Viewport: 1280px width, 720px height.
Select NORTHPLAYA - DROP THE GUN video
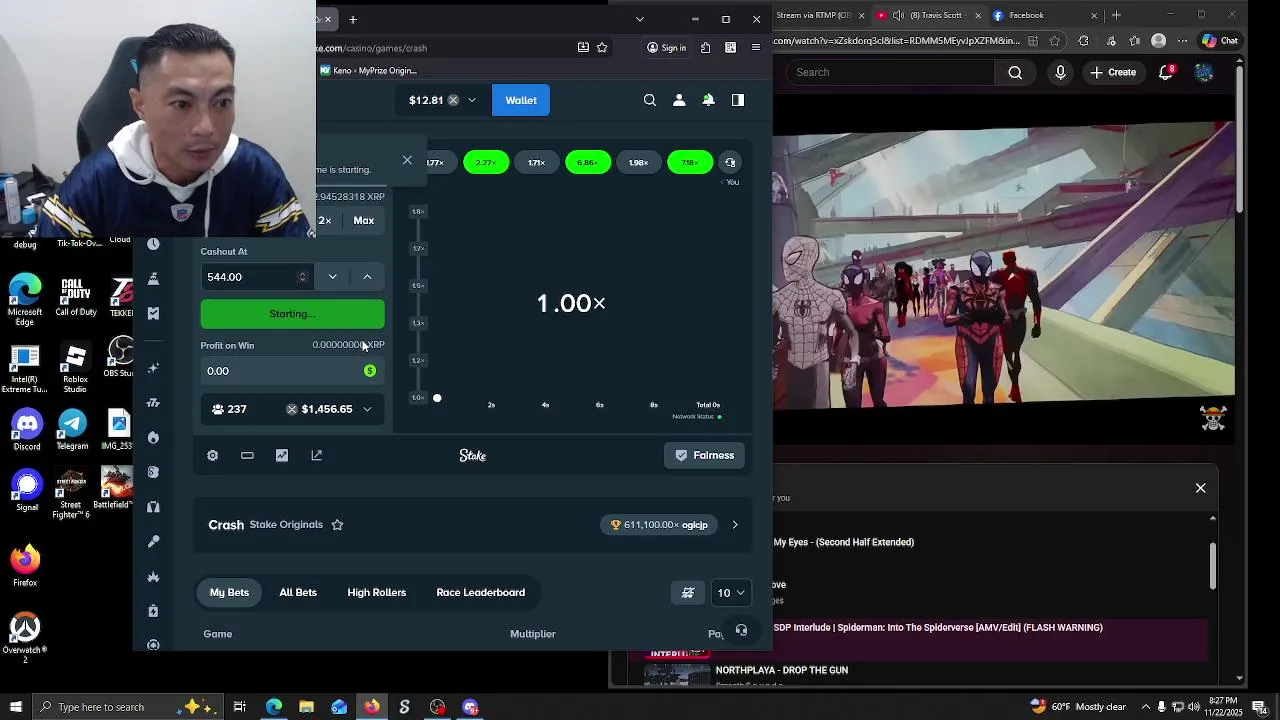[x=781, y=670]
